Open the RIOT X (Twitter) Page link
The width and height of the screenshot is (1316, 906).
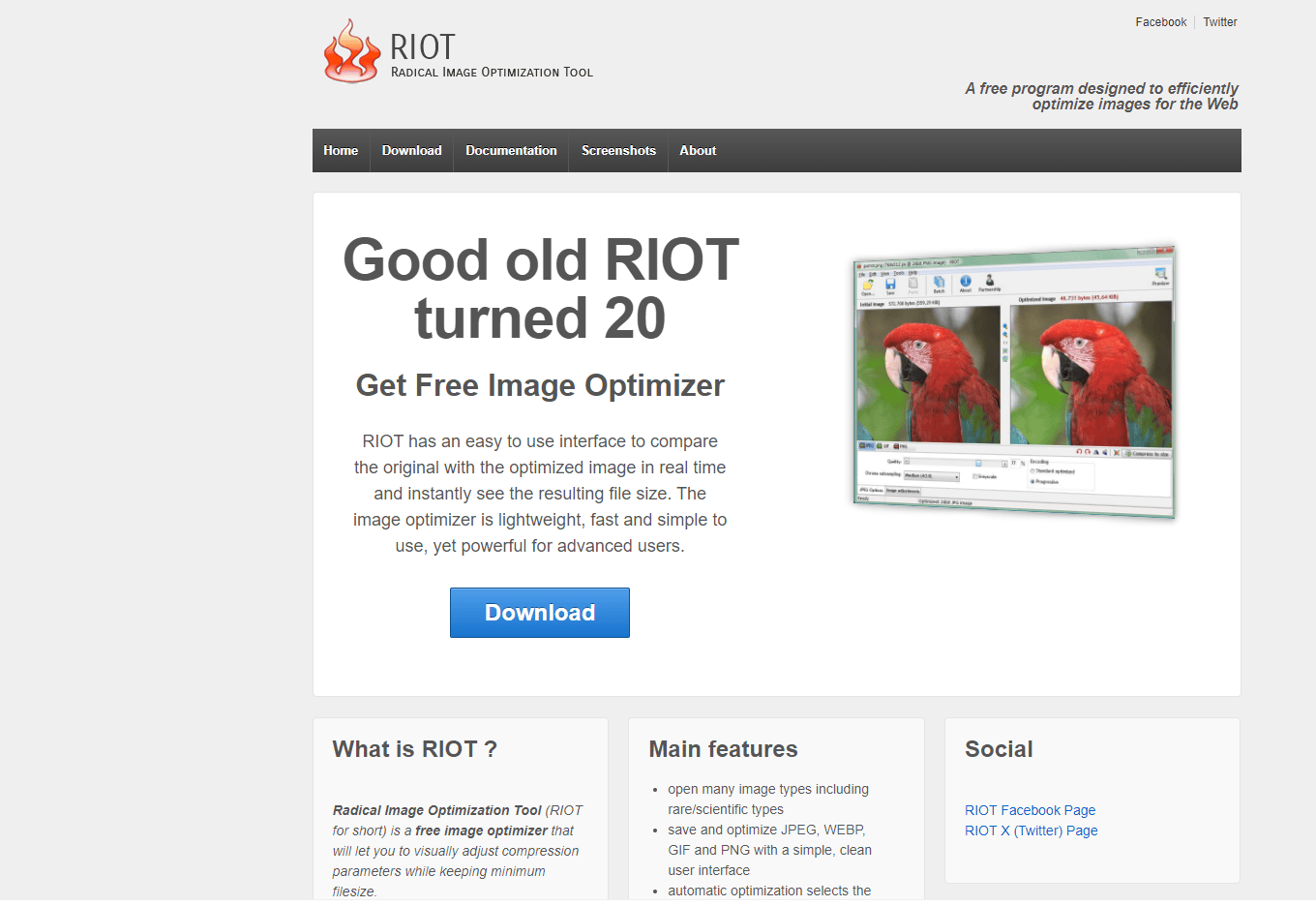click(1031, 830)
